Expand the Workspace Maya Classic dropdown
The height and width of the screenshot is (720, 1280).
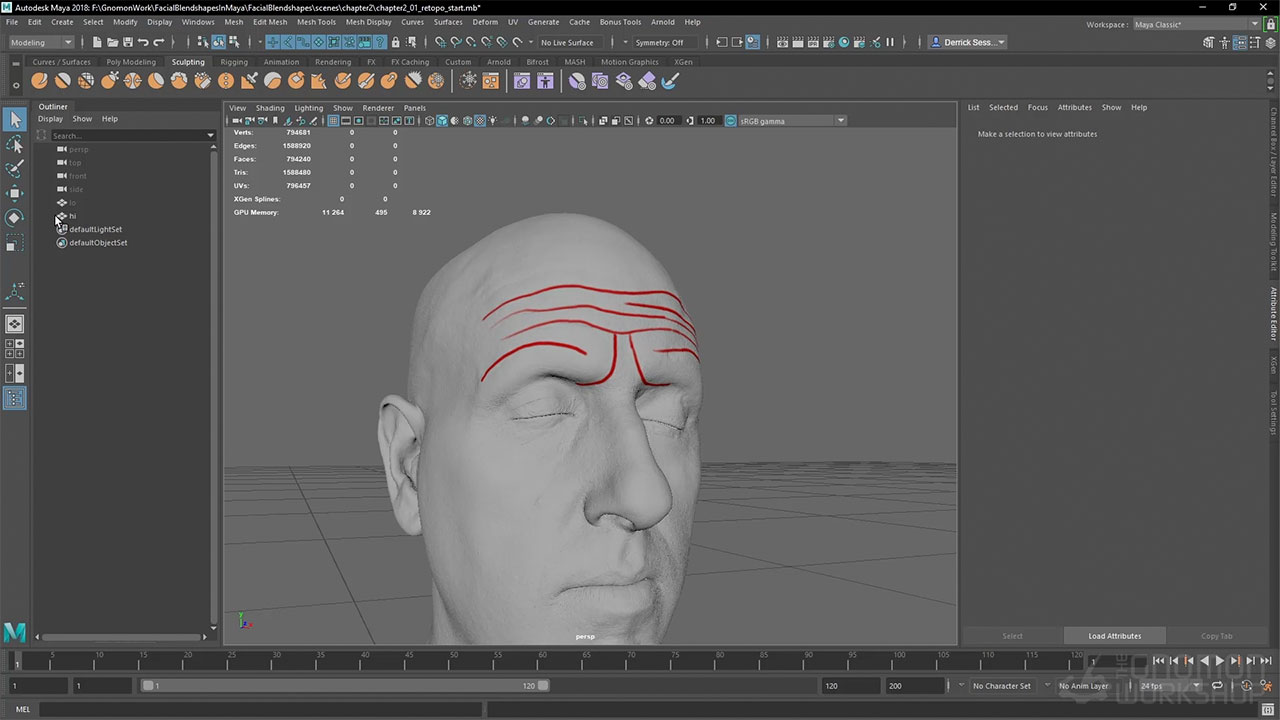(x=1196, y=24)
